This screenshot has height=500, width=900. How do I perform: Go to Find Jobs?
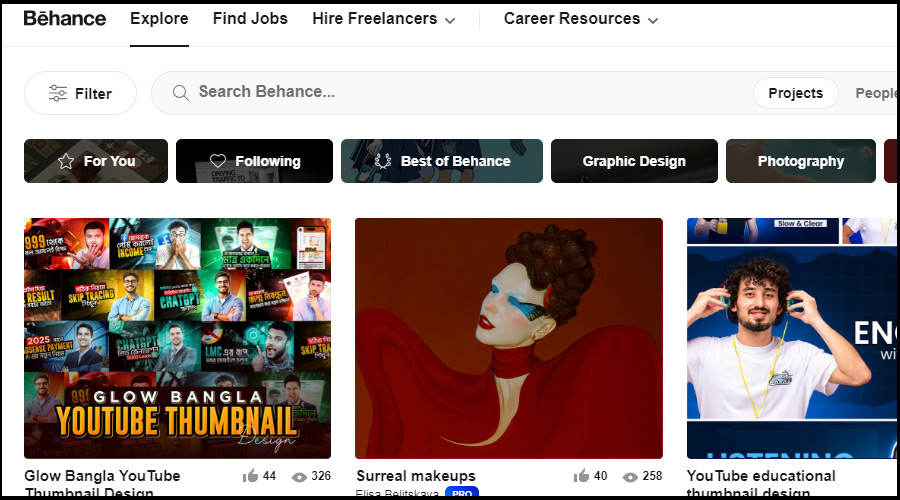(250, 18)
